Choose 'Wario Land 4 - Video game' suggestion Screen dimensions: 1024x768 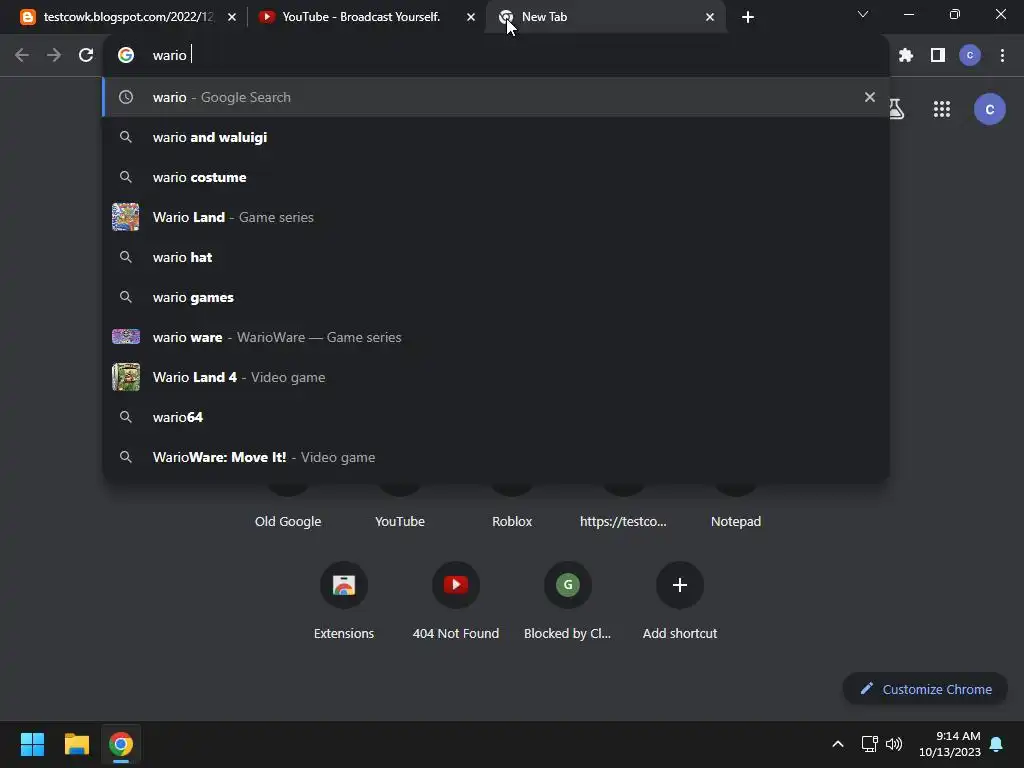[496, 377]
